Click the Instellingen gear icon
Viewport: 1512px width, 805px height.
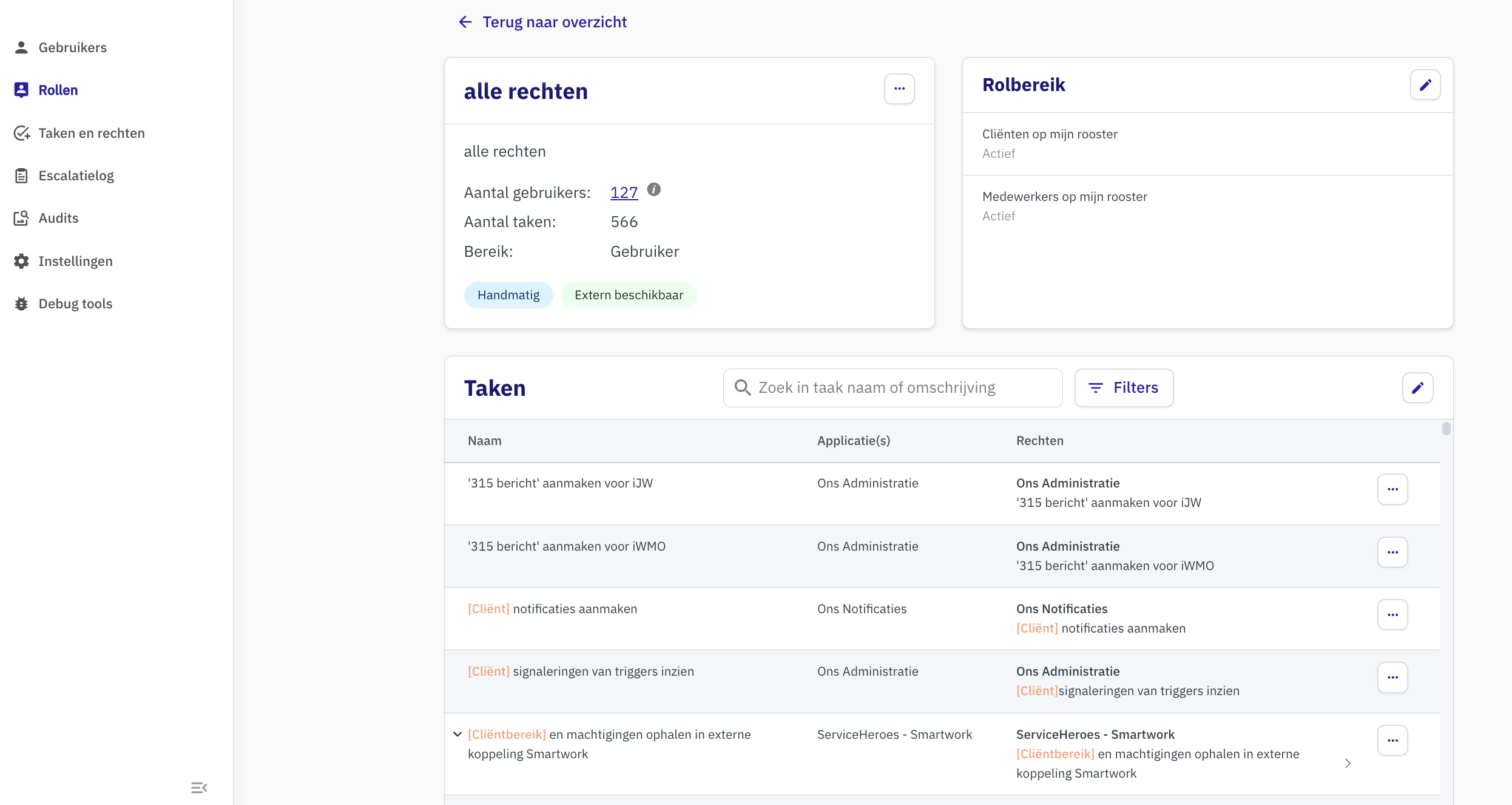point(21,261)
